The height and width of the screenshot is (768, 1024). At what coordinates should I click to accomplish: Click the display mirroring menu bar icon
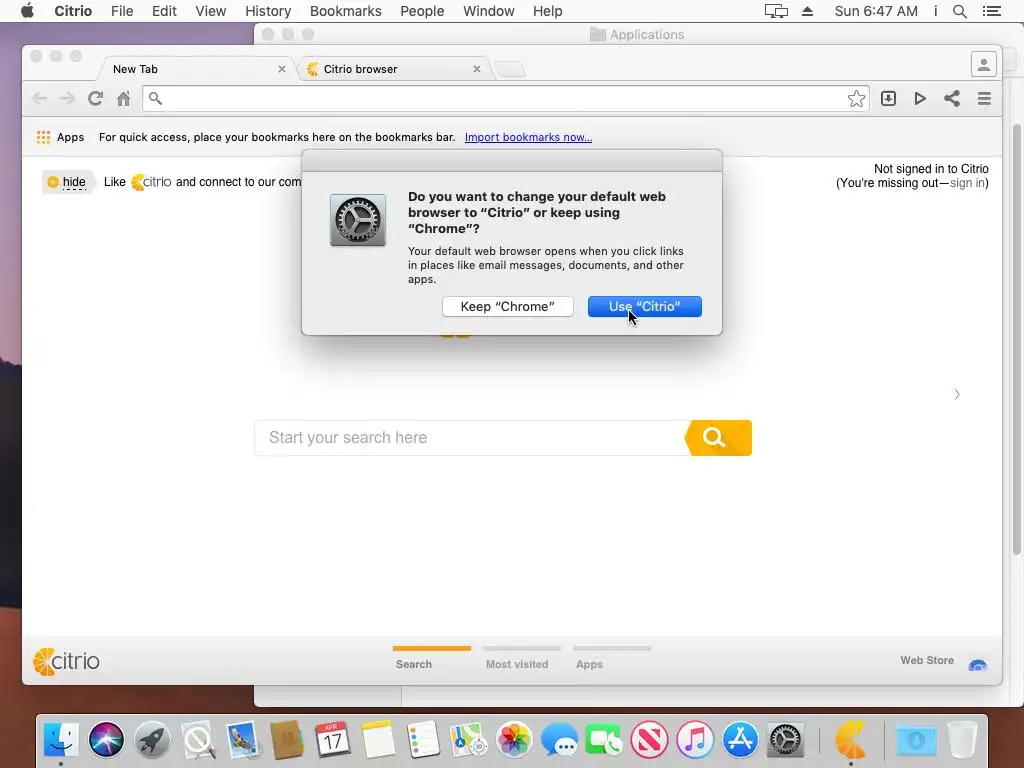pos(776,11)
